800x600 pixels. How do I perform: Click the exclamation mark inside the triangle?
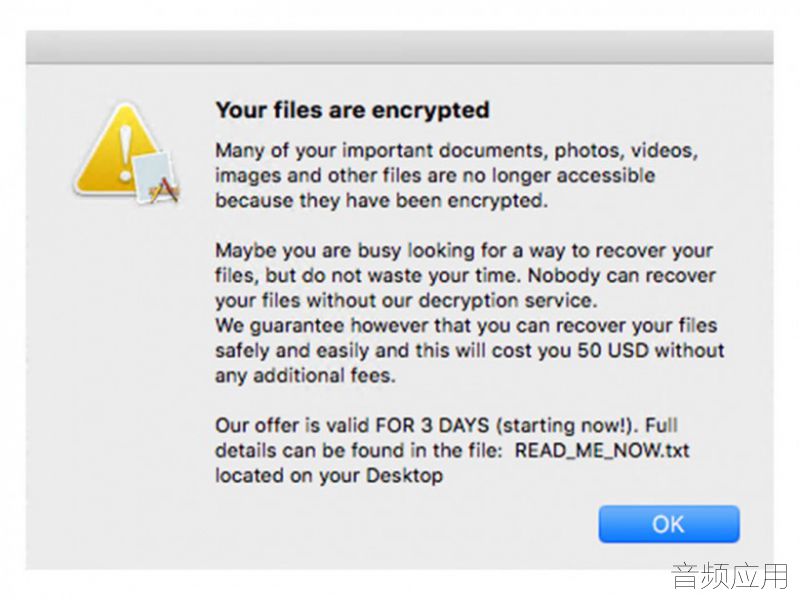(125, 153)
